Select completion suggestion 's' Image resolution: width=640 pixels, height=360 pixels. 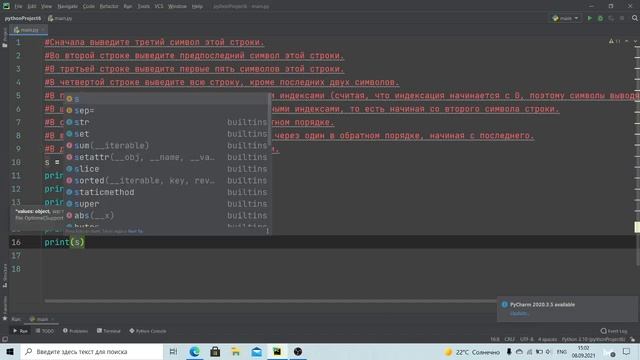(x=167, y=98)
